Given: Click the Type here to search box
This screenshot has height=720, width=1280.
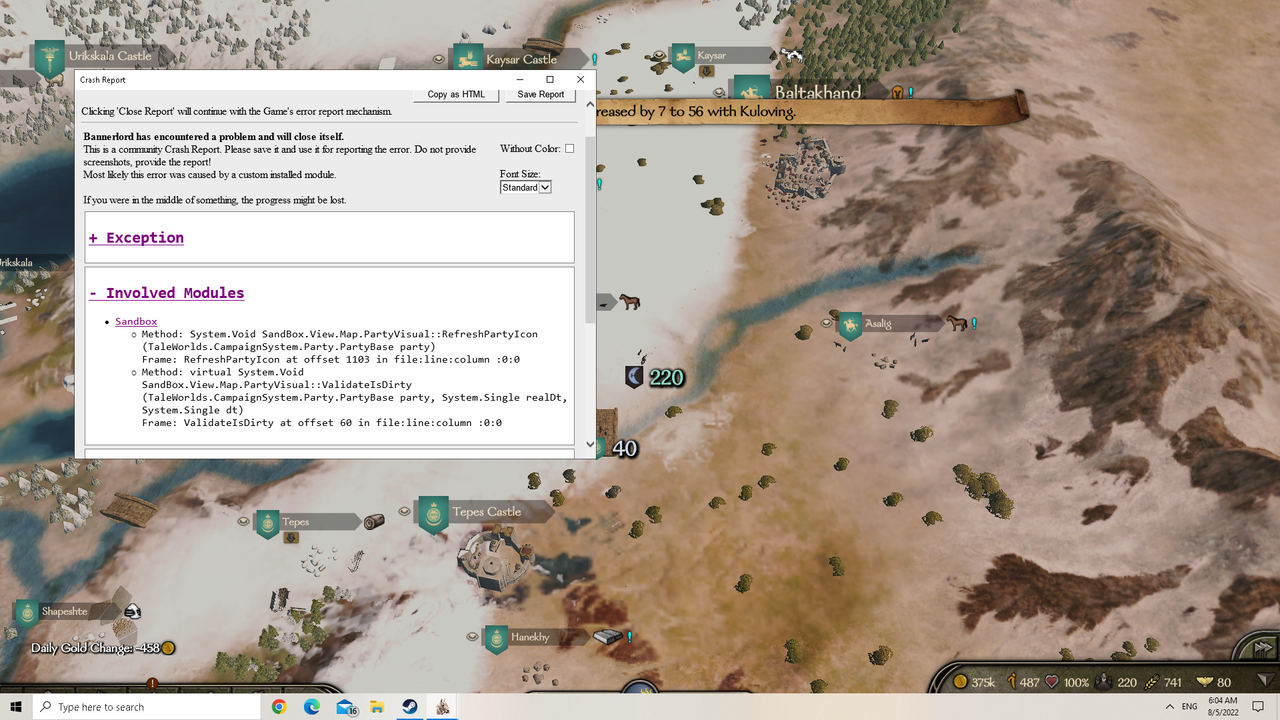Looking at the screenshot, I should tap(147, 706).
